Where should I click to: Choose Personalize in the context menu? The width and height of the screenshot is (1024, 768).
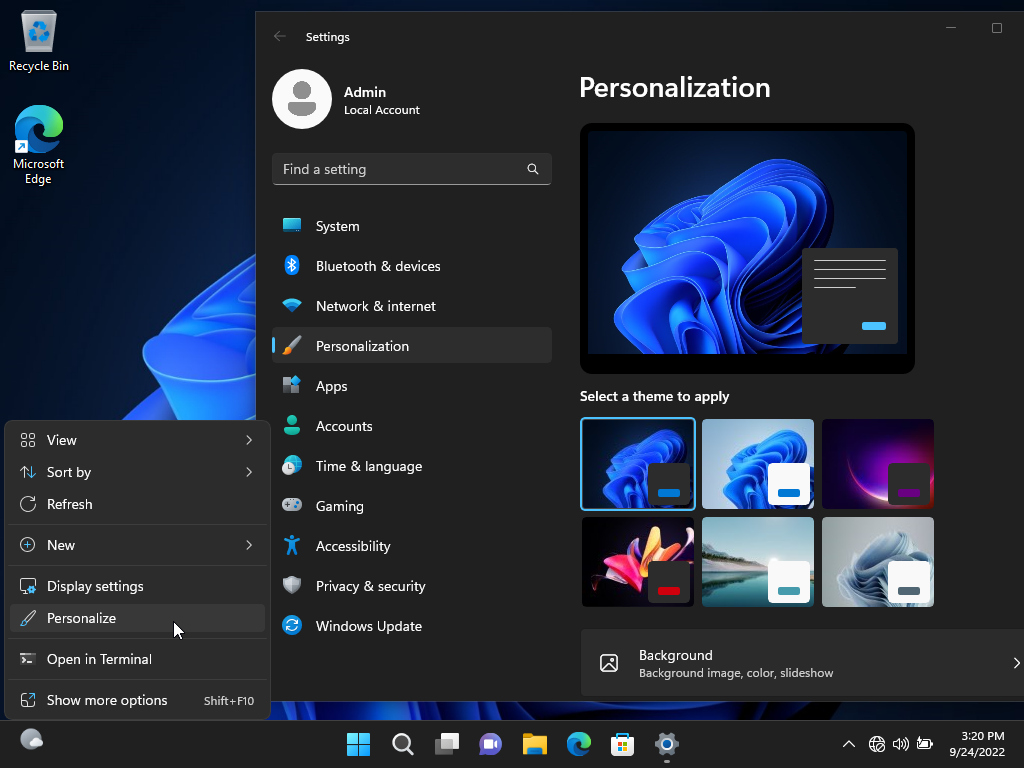click(x=137, y=618)
